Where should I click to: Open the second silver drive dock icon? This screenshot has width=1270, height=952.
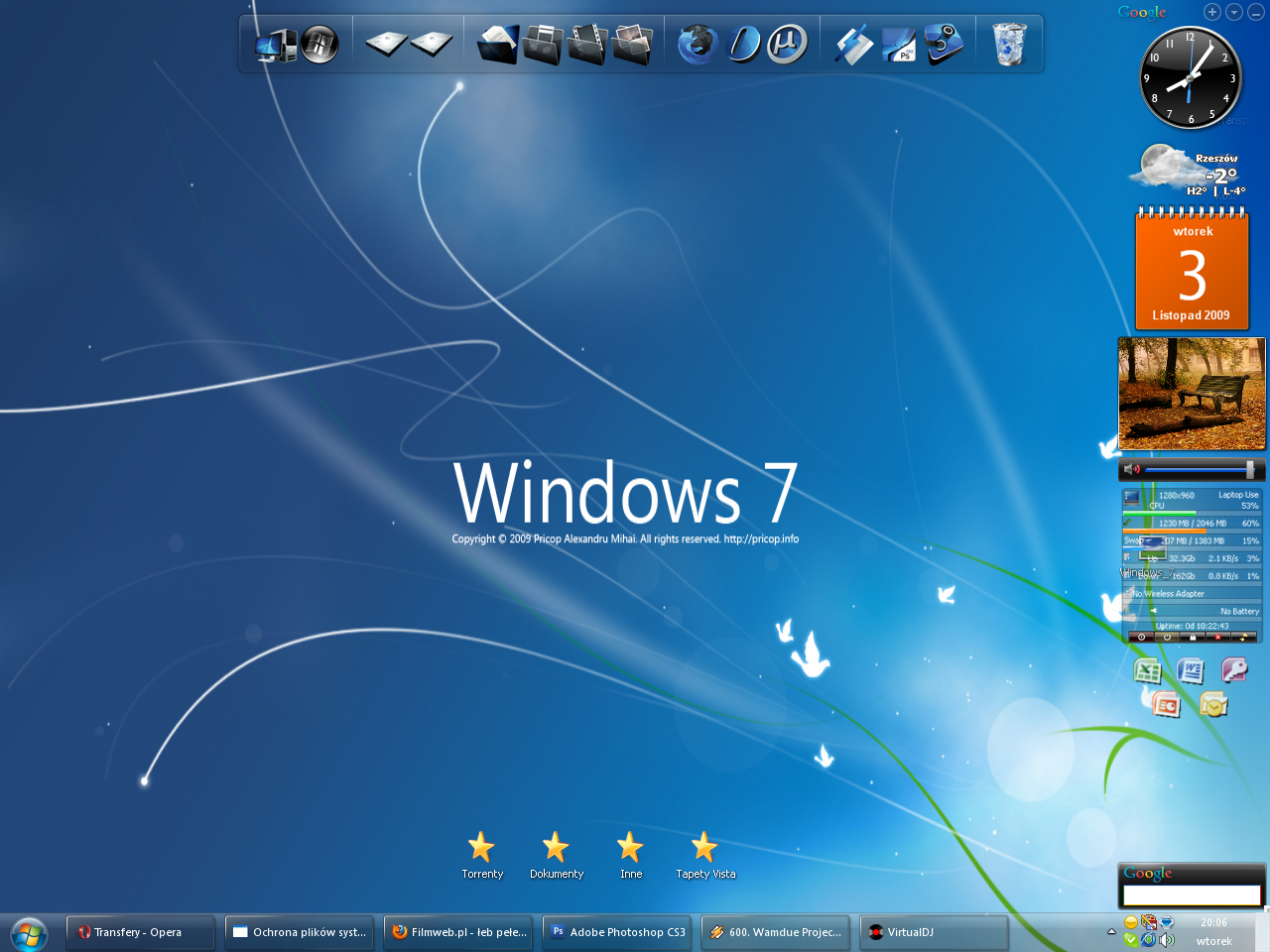coord(432,44)
